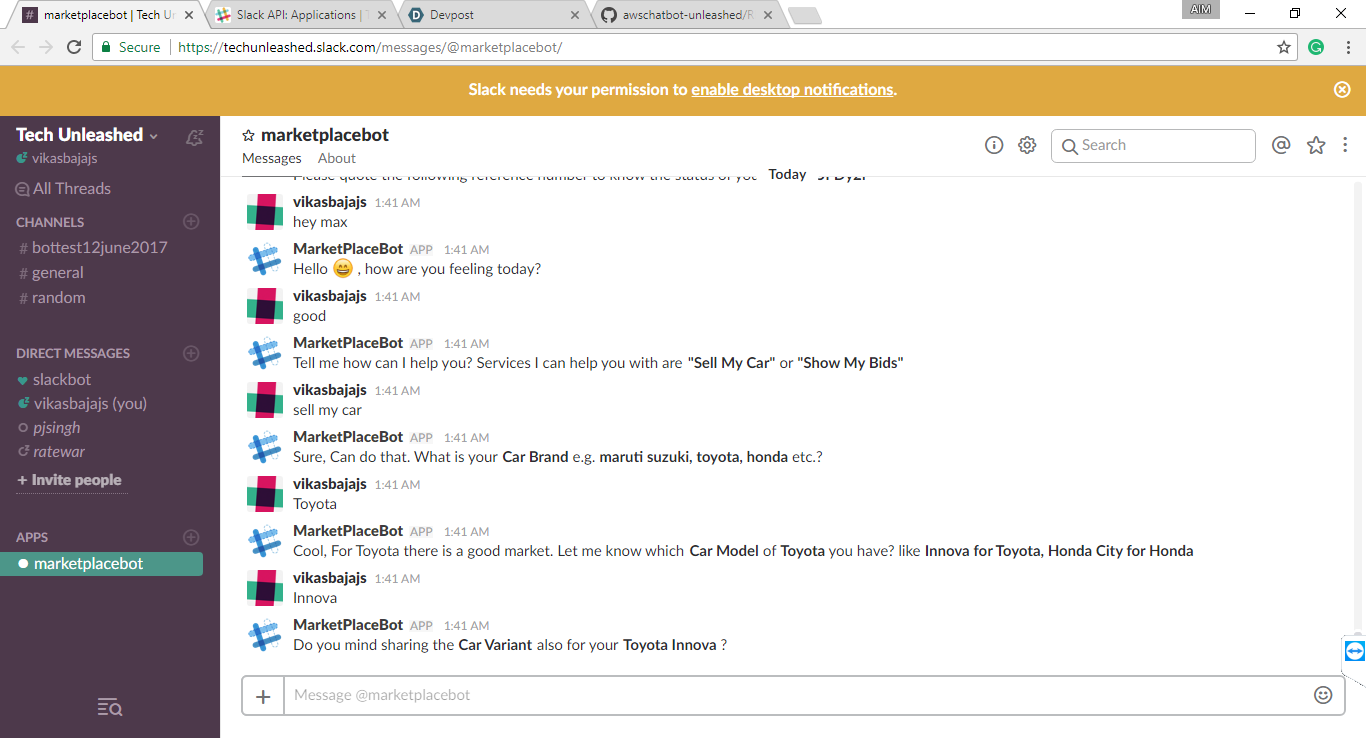Attach file with plus button
Screen dimensions: 1366x738
263,696
